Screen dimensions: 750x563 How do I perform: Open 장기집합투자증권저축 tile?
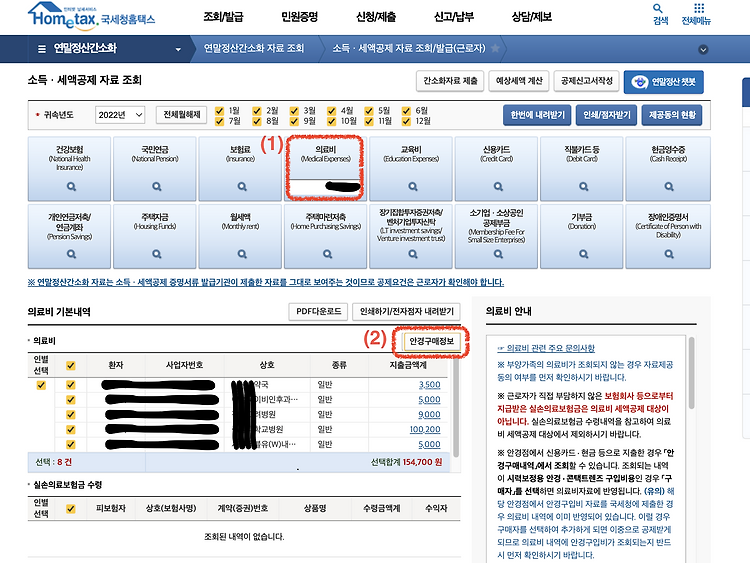click(411, 236)
